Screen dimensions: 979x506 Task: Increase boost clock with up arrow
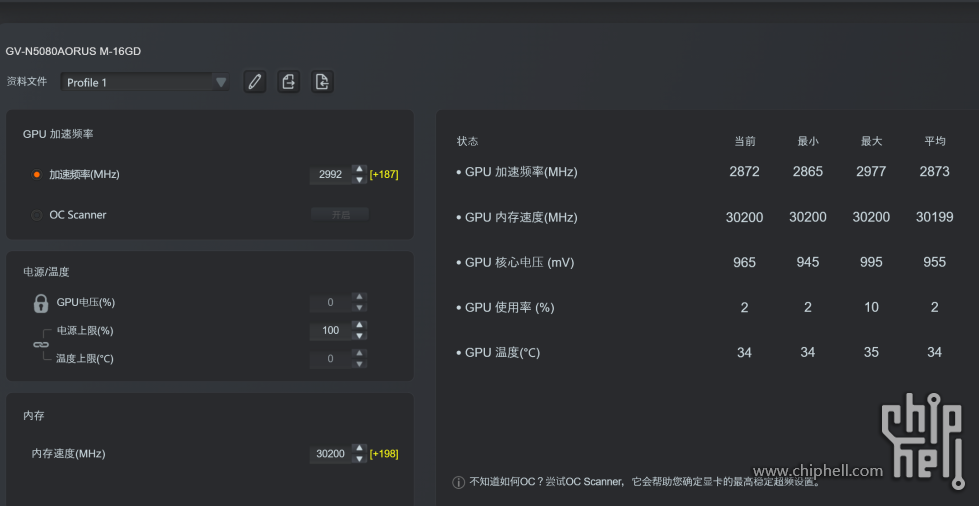pyautogui.click(x=359, y=169)
